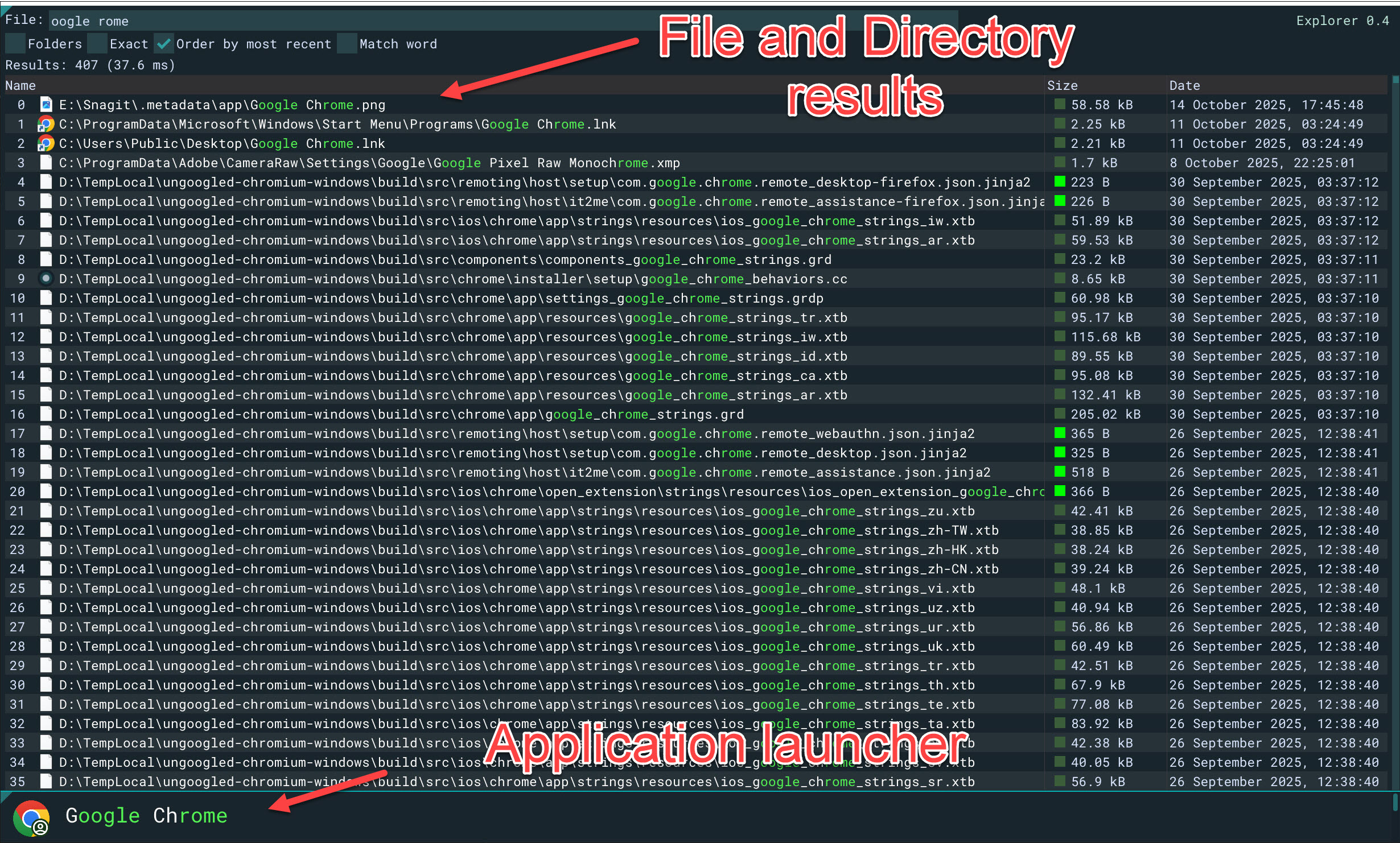Enable the Match word checkbox

[x=347, y=44]
